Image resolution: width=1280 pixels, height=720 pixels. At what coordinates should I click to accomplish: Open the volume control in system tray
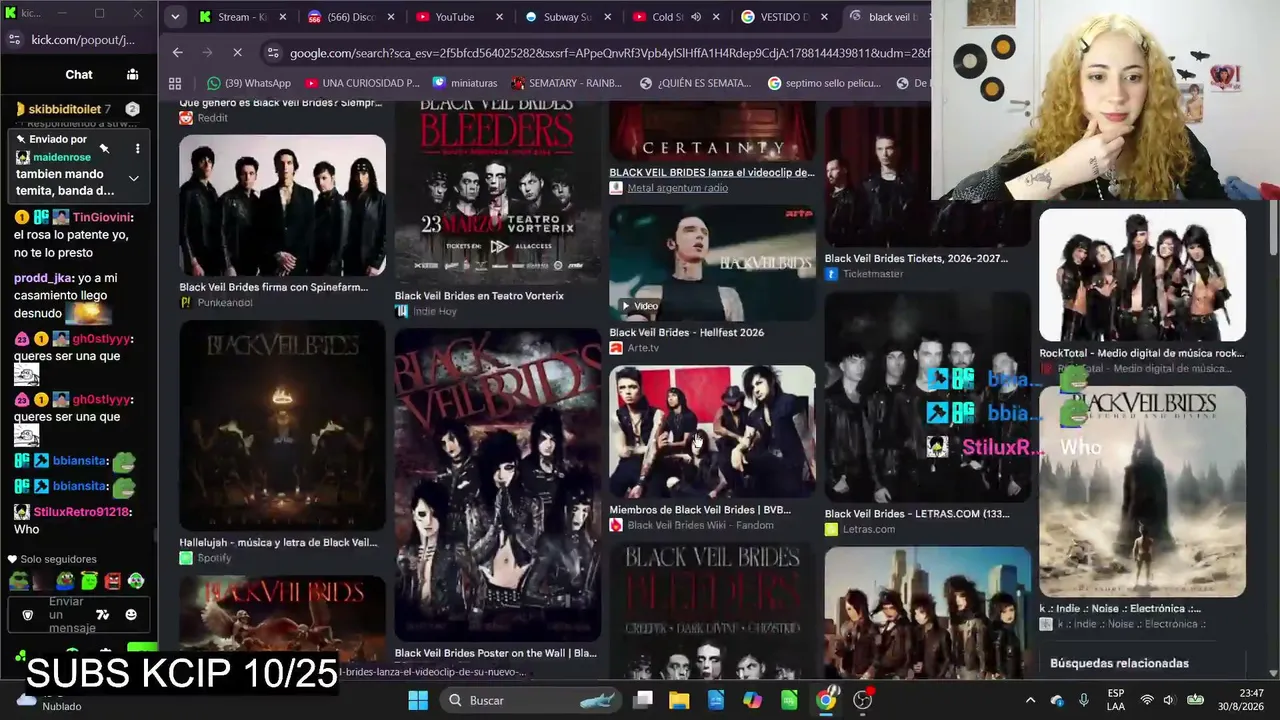coord(1168,700)
